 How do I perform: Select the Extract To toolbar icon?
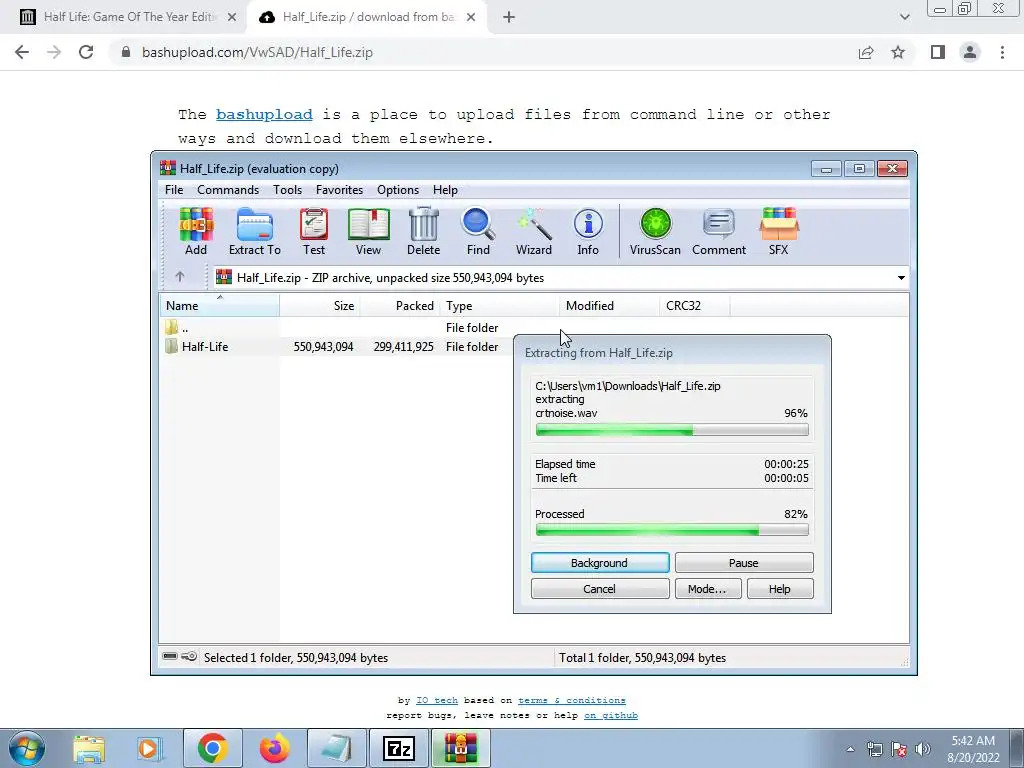255,232
